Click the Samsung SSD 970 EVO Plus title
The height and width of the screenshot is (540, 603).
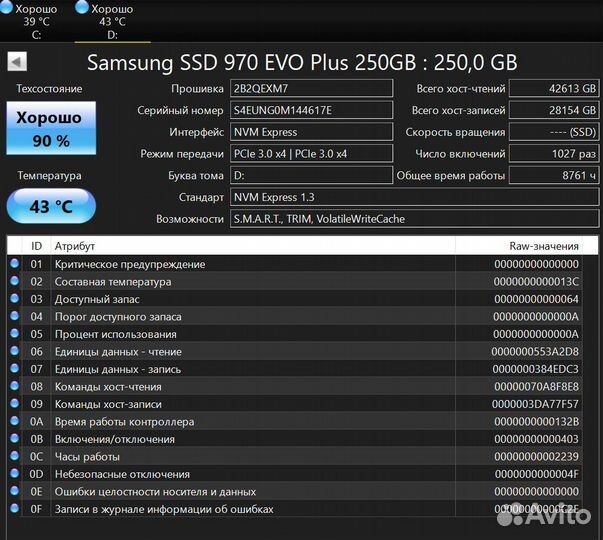point(302,62)
